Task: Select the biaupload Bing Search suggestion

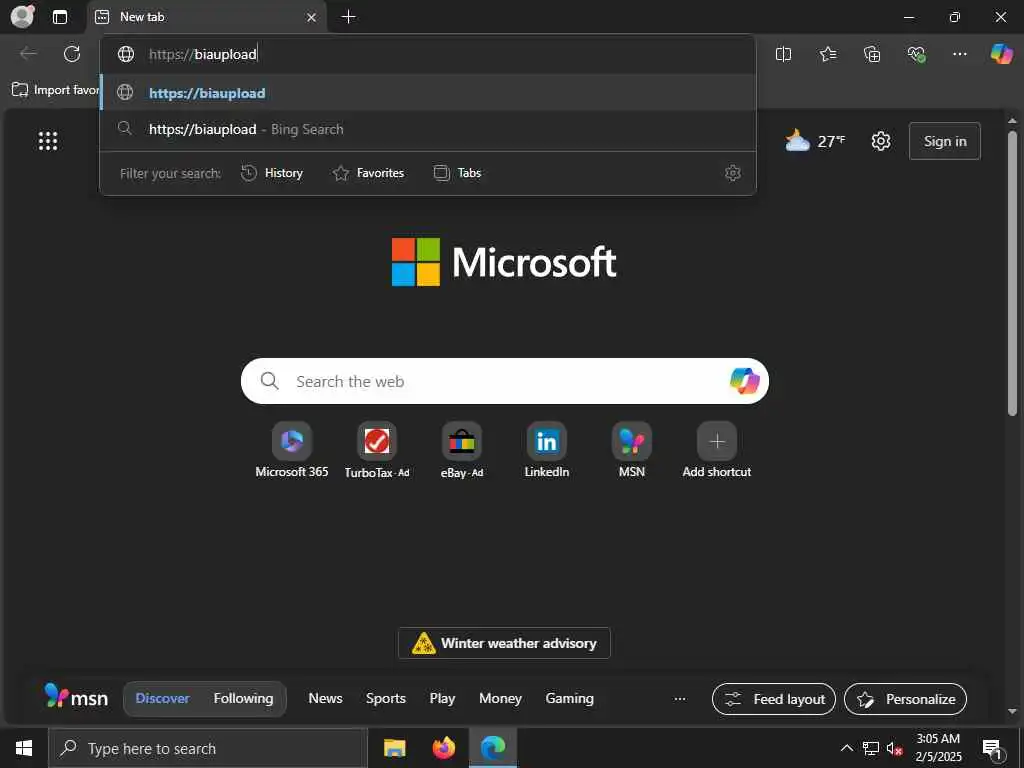Action: 428,129
